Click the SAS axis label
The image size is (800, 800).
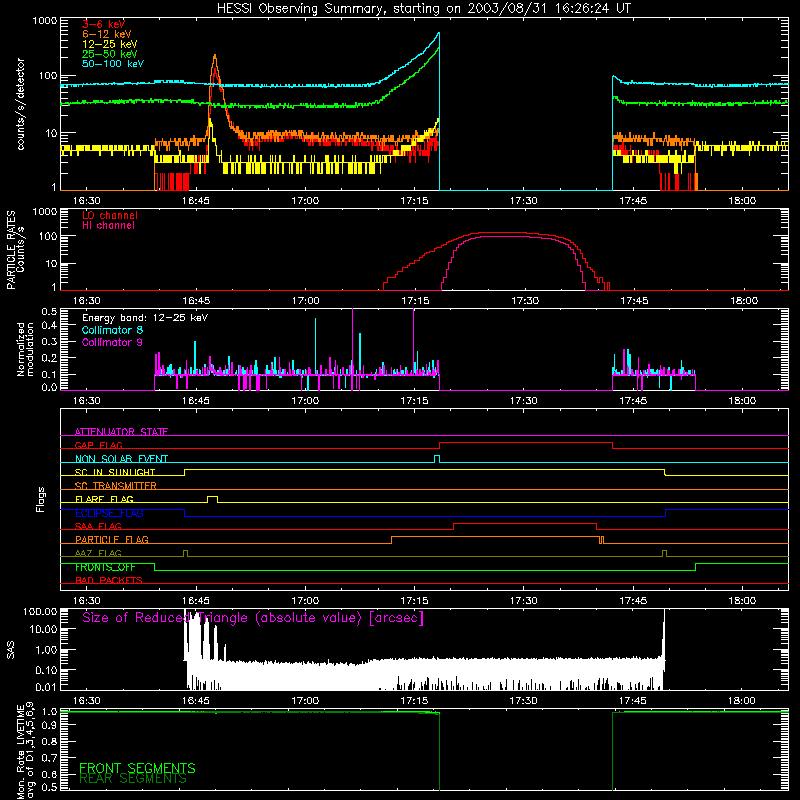pos(11,650)
